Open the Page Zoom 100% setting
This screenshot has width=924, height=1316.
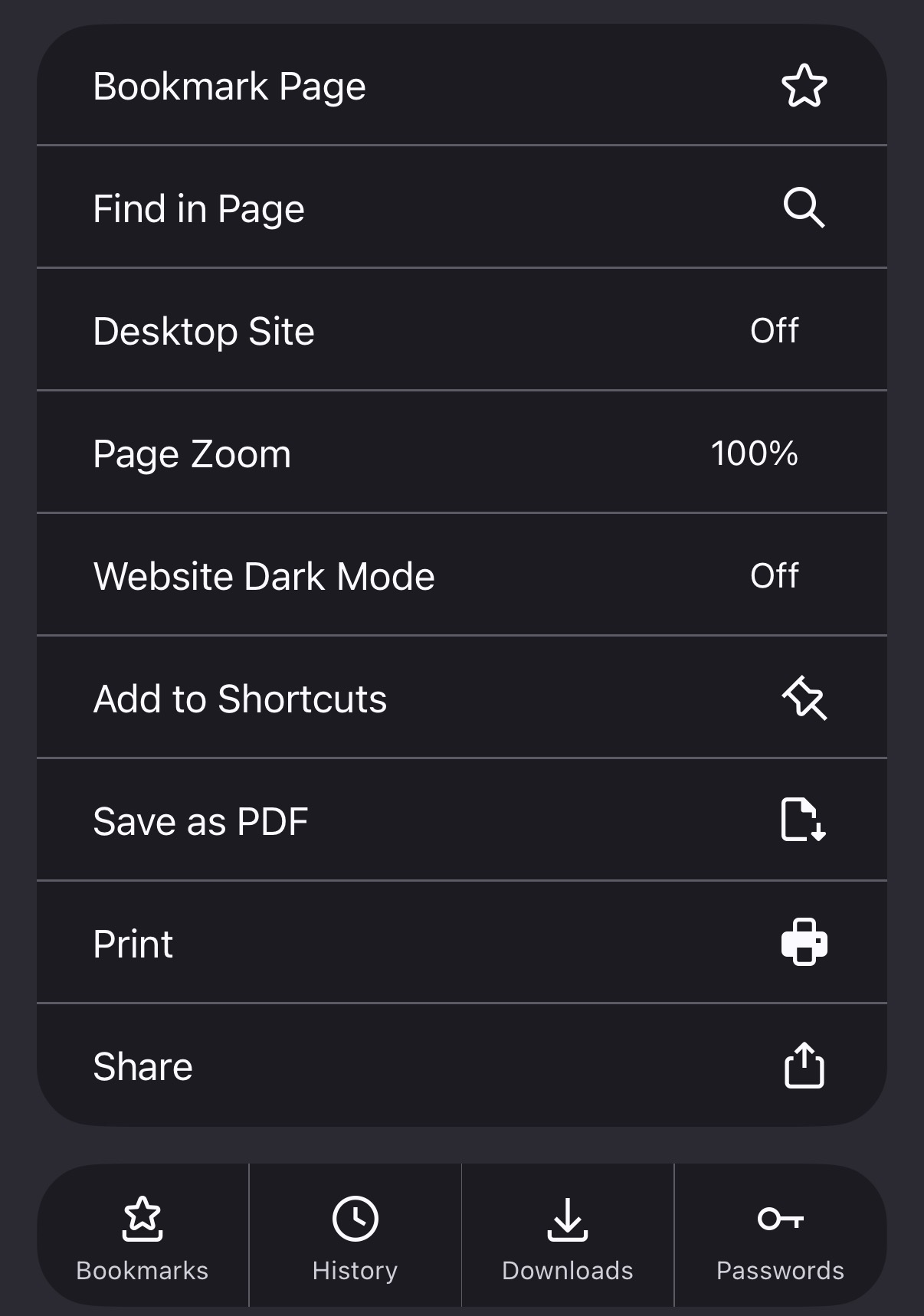[754, 453]
